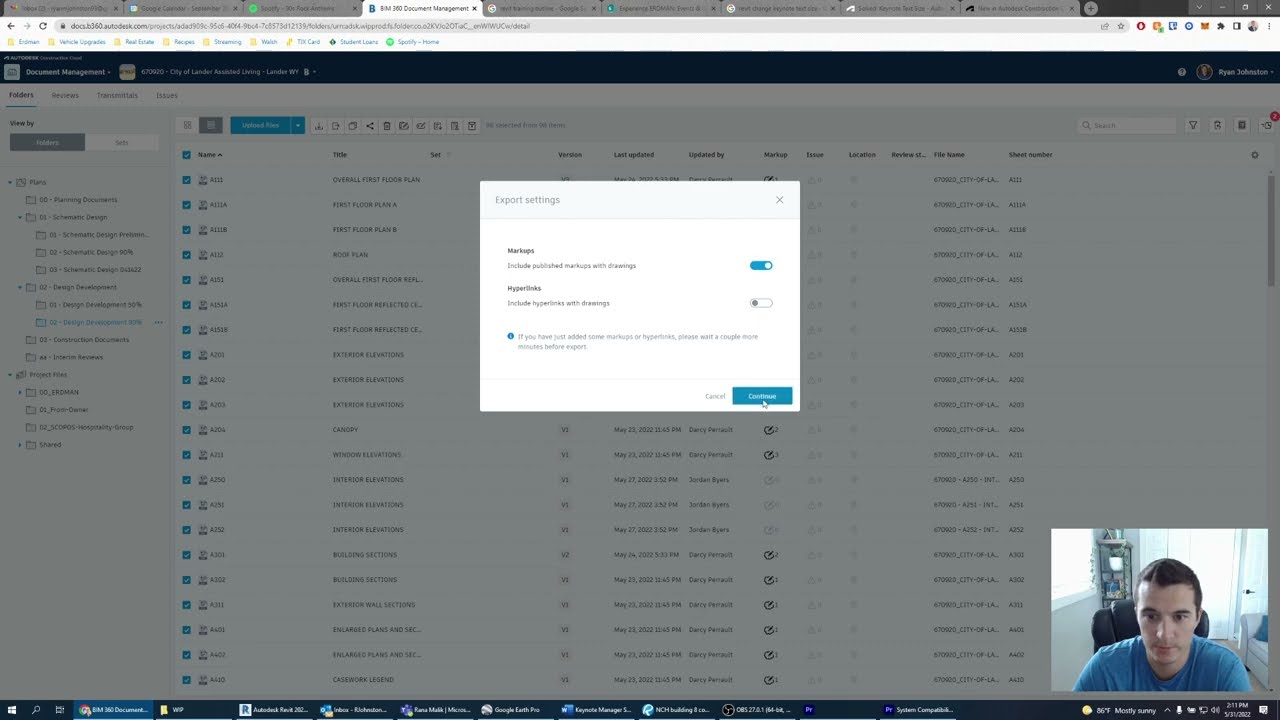Switch View by to Sets
Viewport: 1280px width, 720px height.
tap(121, 142)
